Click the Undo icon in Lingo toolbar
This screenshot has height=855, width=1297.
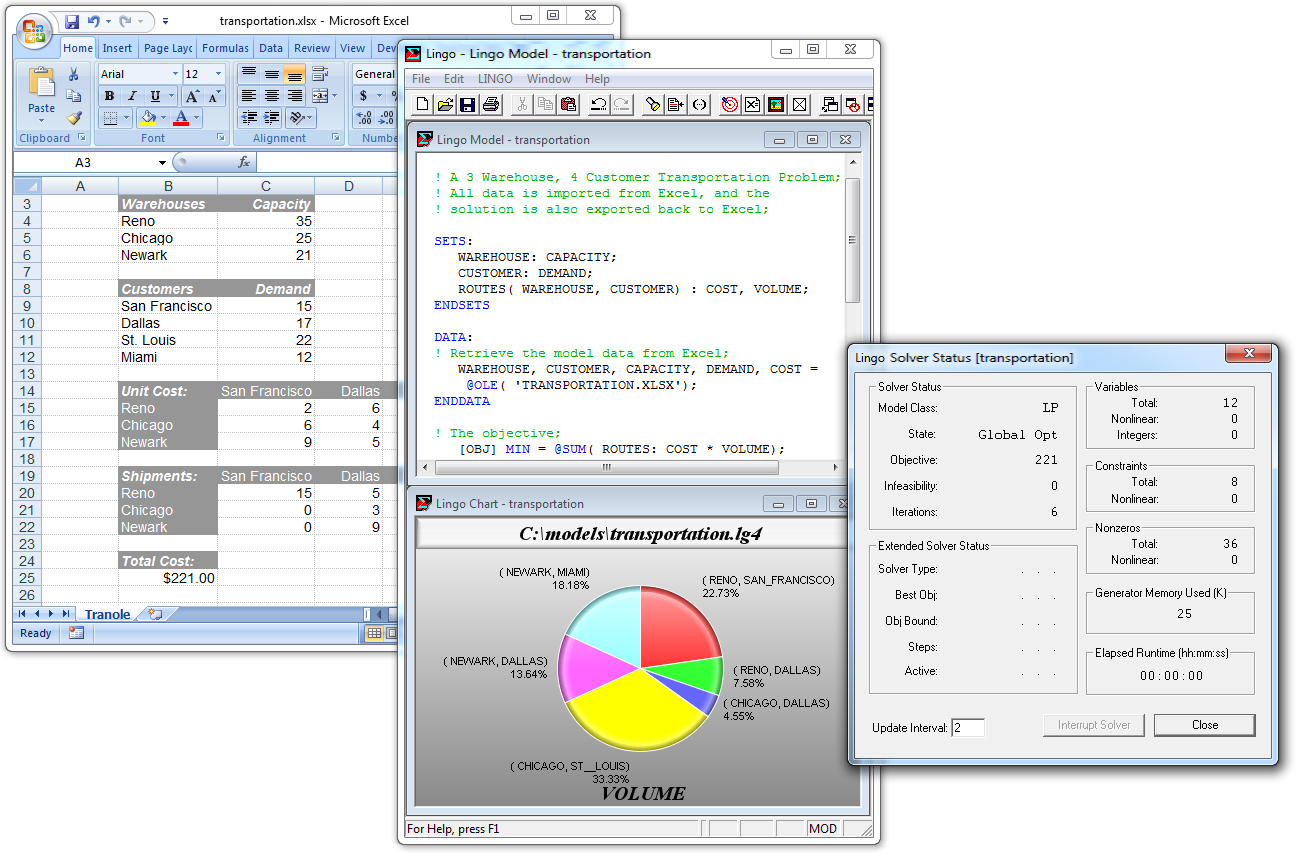(598, 104)
